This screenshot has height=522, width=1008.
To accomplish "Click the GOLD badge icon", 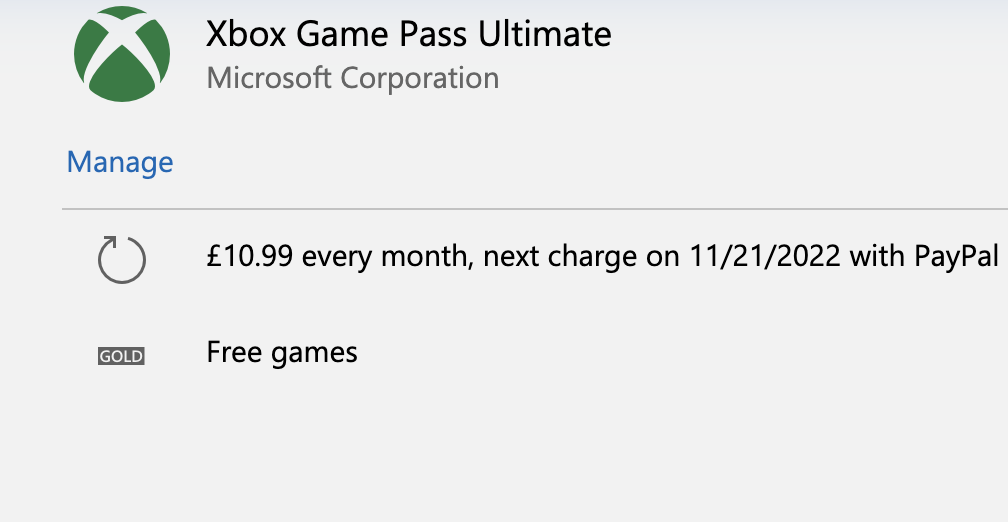I will pyautogui.click(x=122, y=356).
